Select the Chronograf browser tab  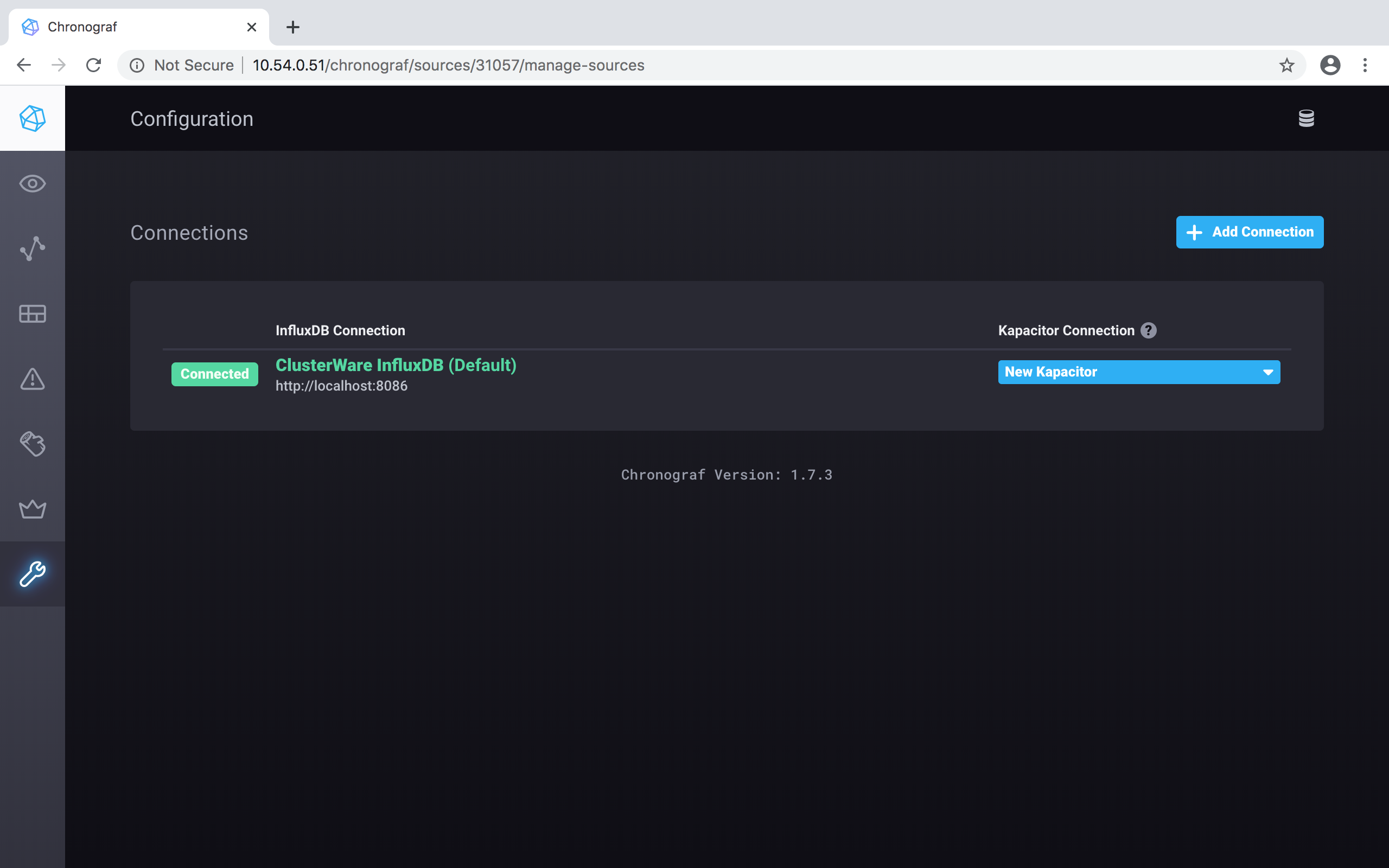(138, 27)
